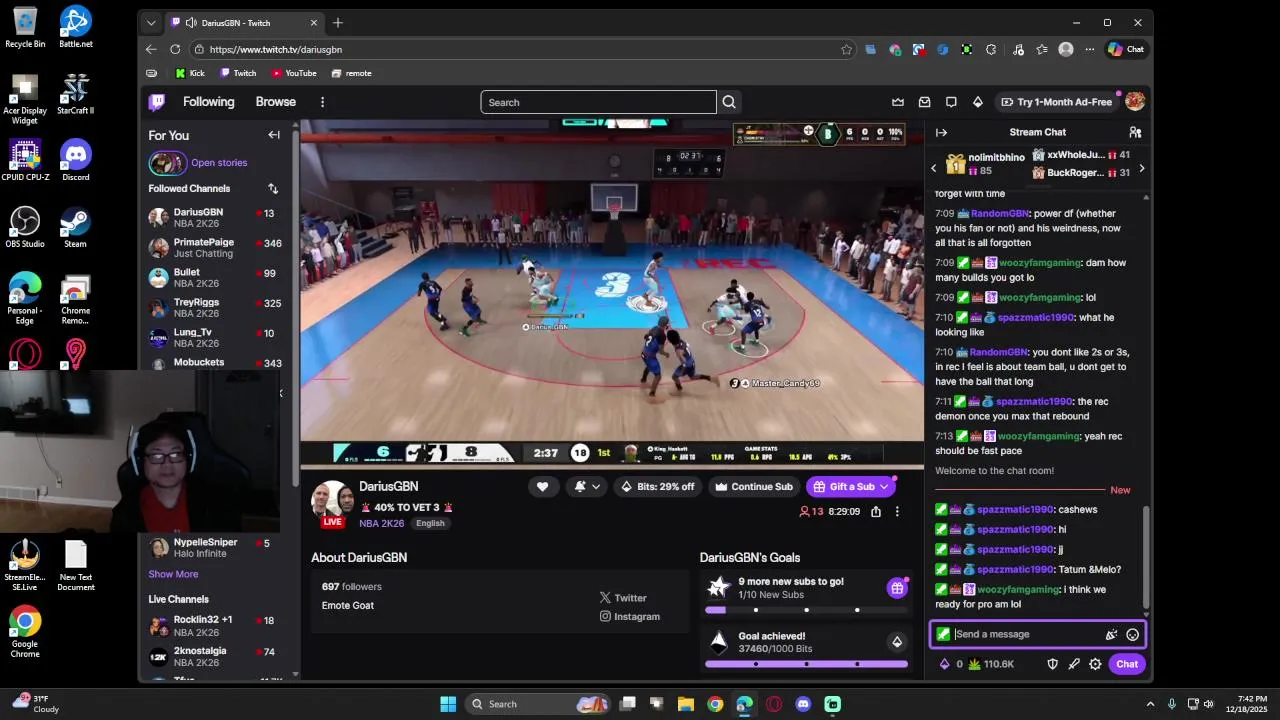1280x720 pixels.
Task: Send message with purple Chat button
Action: (x=1127, y=664)
